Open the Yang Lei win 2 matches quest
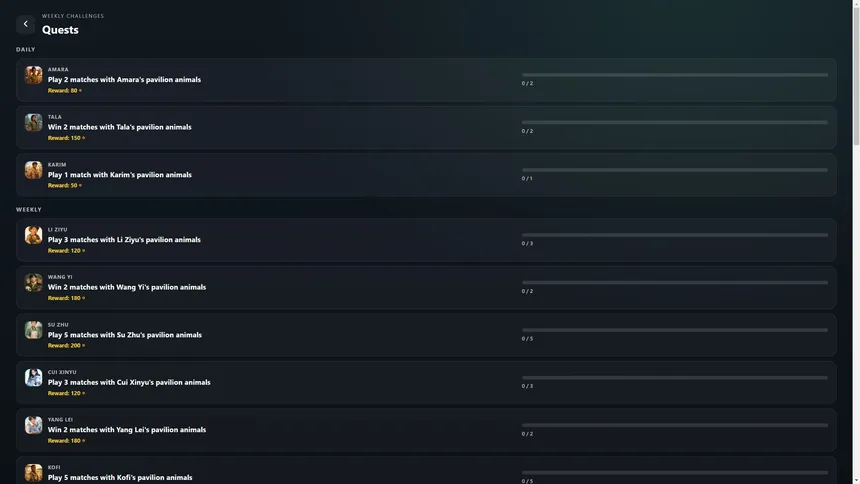This screenshot has height=484, width=860. coord(426,430)
